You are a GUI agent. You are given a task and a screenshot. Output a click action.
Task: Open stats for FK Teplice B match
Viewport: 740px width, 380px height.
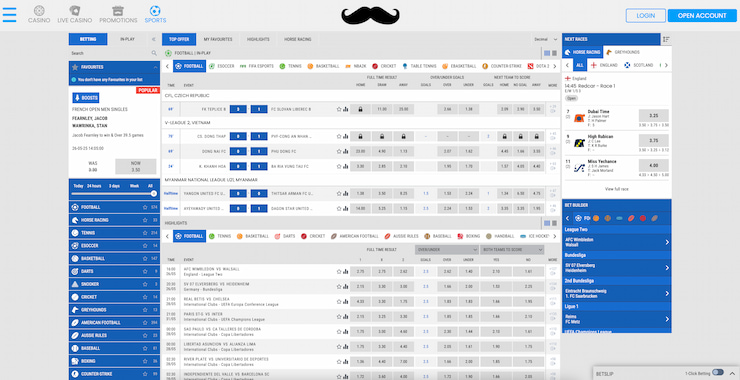(345, 109)
